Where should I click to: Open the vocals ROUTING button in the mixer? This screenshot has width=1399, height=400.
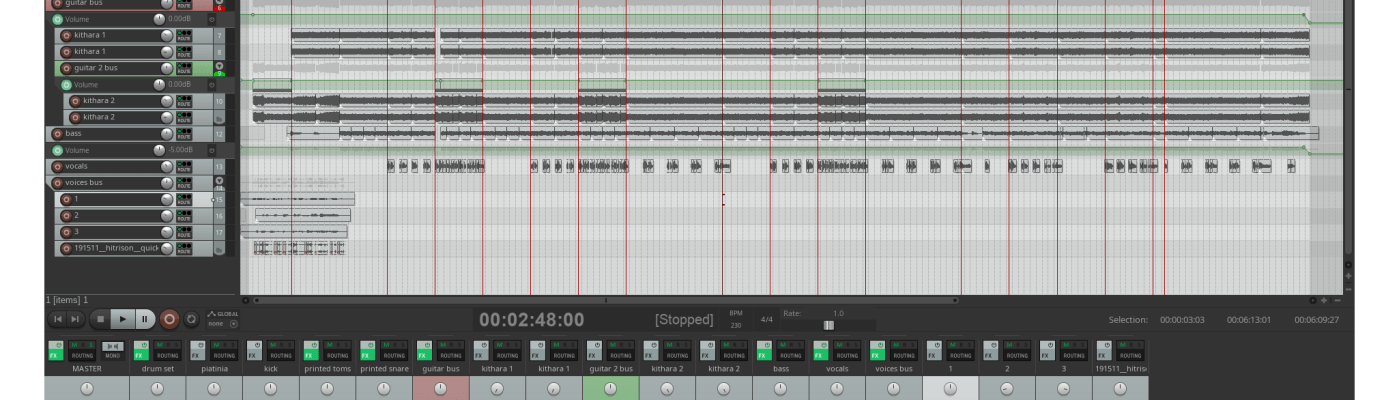pos(849,355)
